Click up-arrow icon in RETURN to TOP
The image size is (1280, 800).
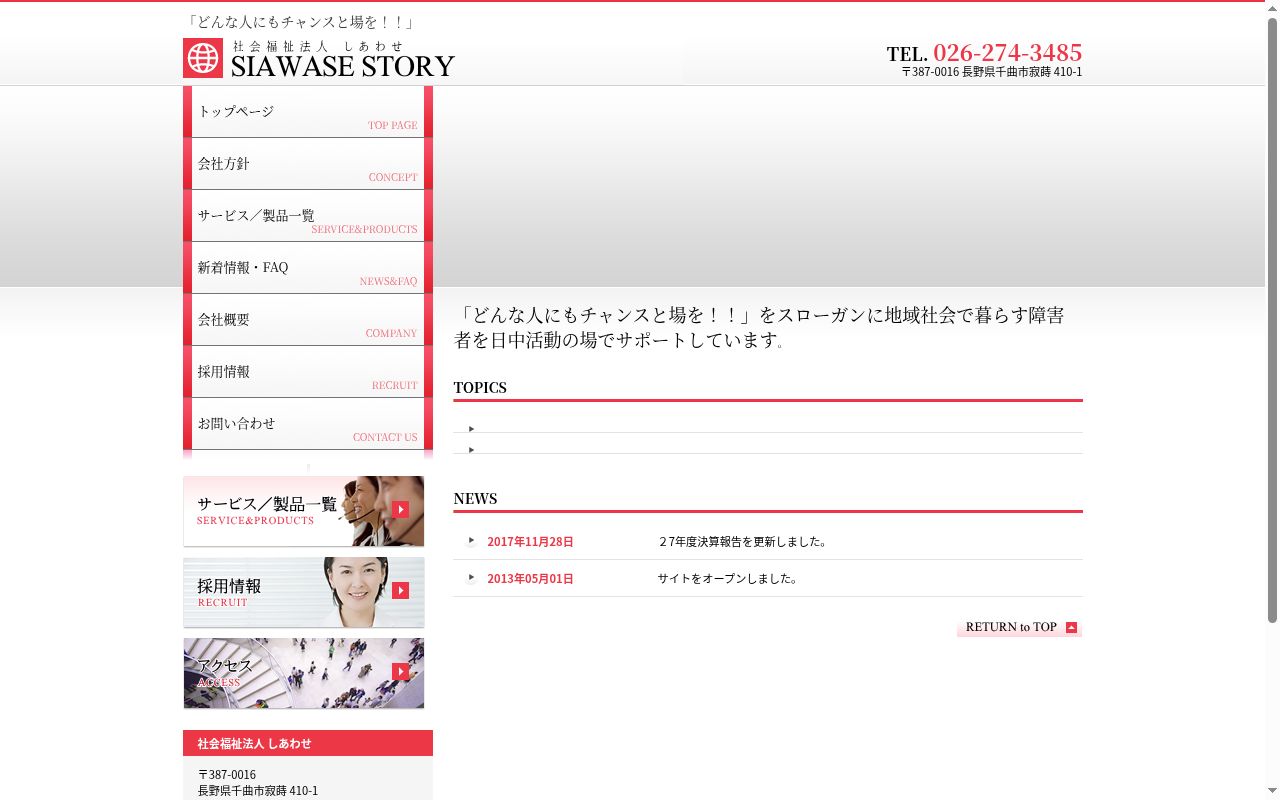pos(1071,627)
